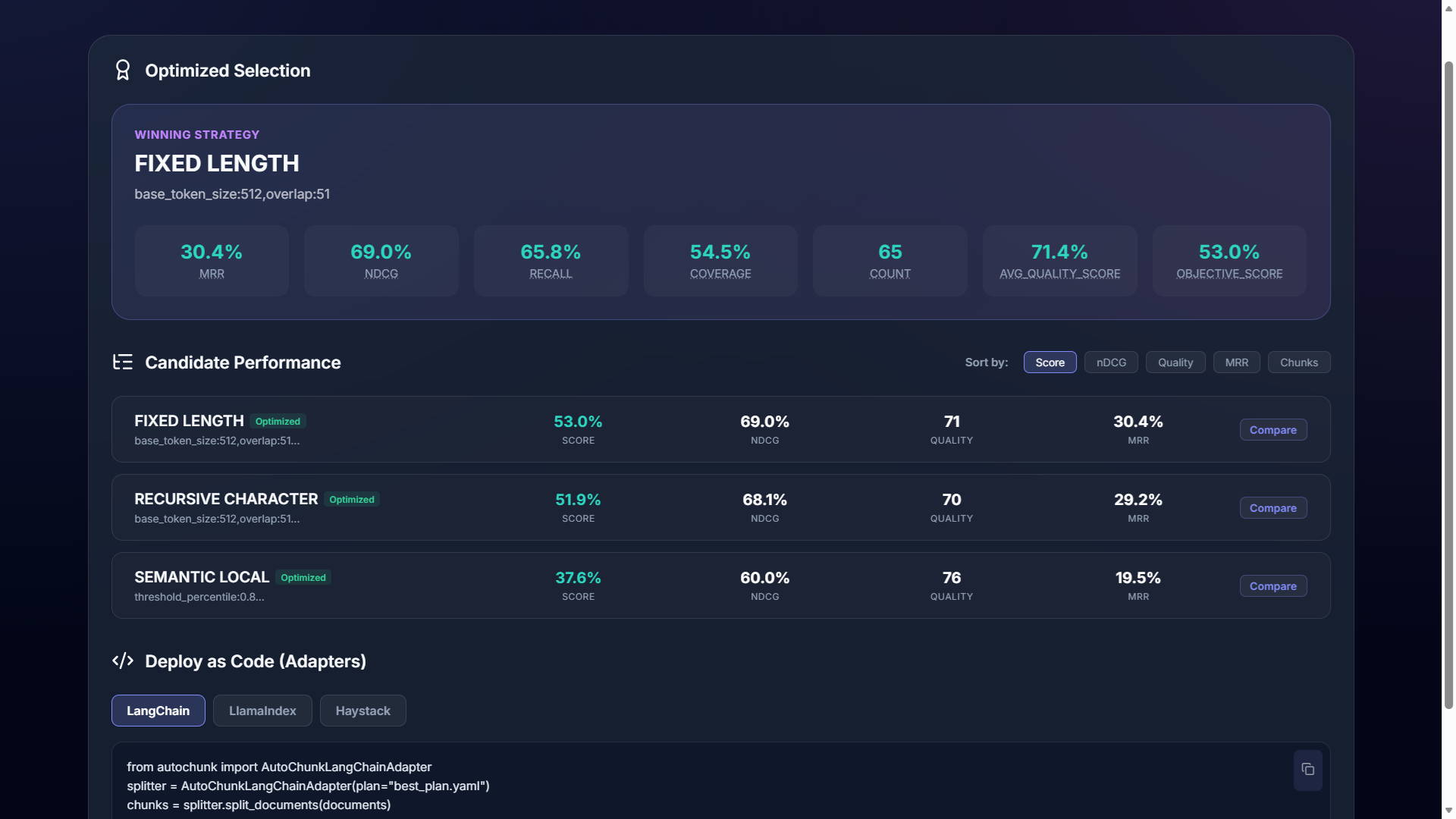Click the page vertical scrollbar thumb

tap(1448, 385)
